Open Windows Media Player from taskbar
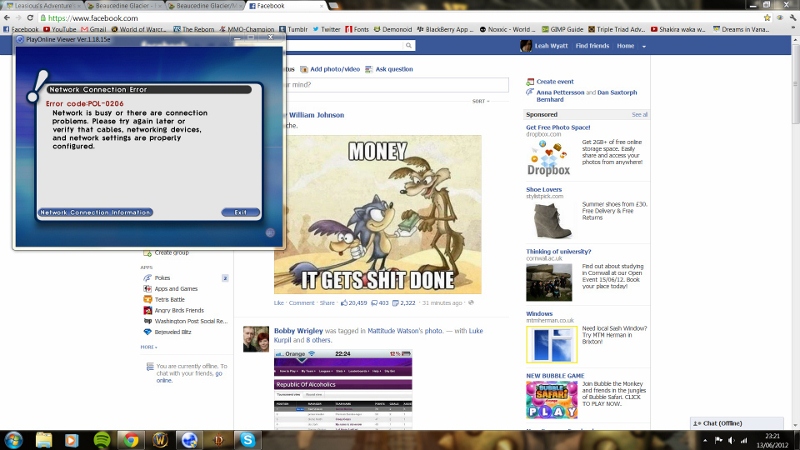800x450 pixels. click(x=72, y=439)
